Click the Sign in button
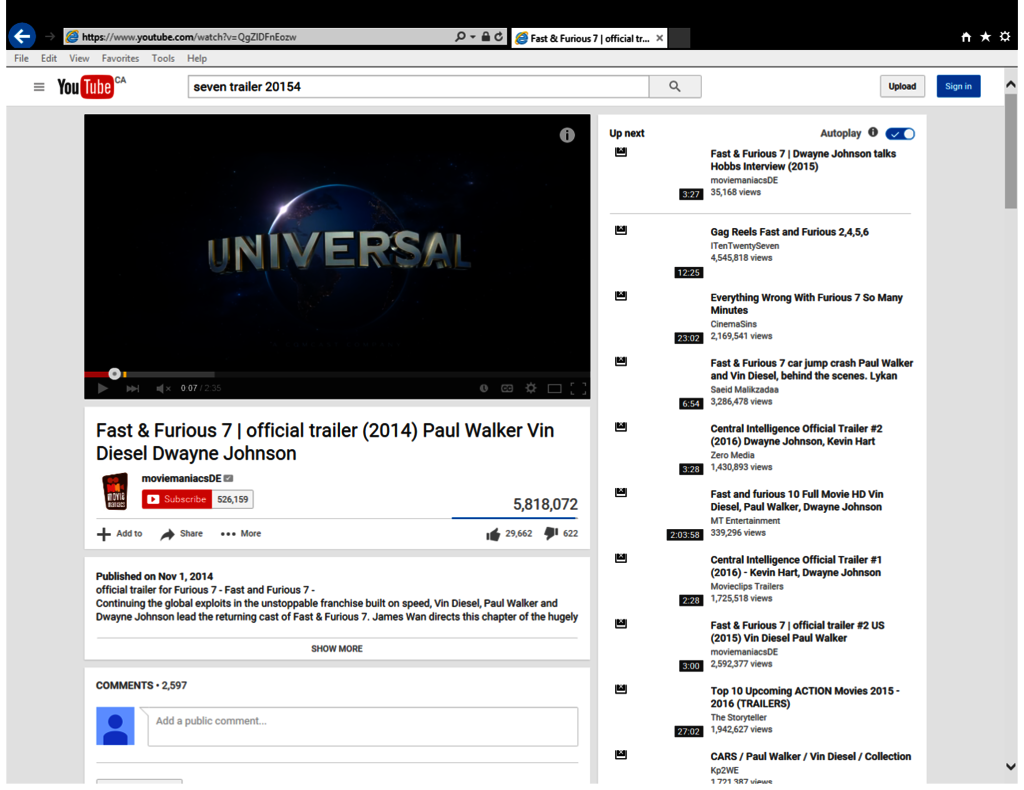Viewport: 1024px width, 790px height. pyautogui.click(x=958, y=86)
